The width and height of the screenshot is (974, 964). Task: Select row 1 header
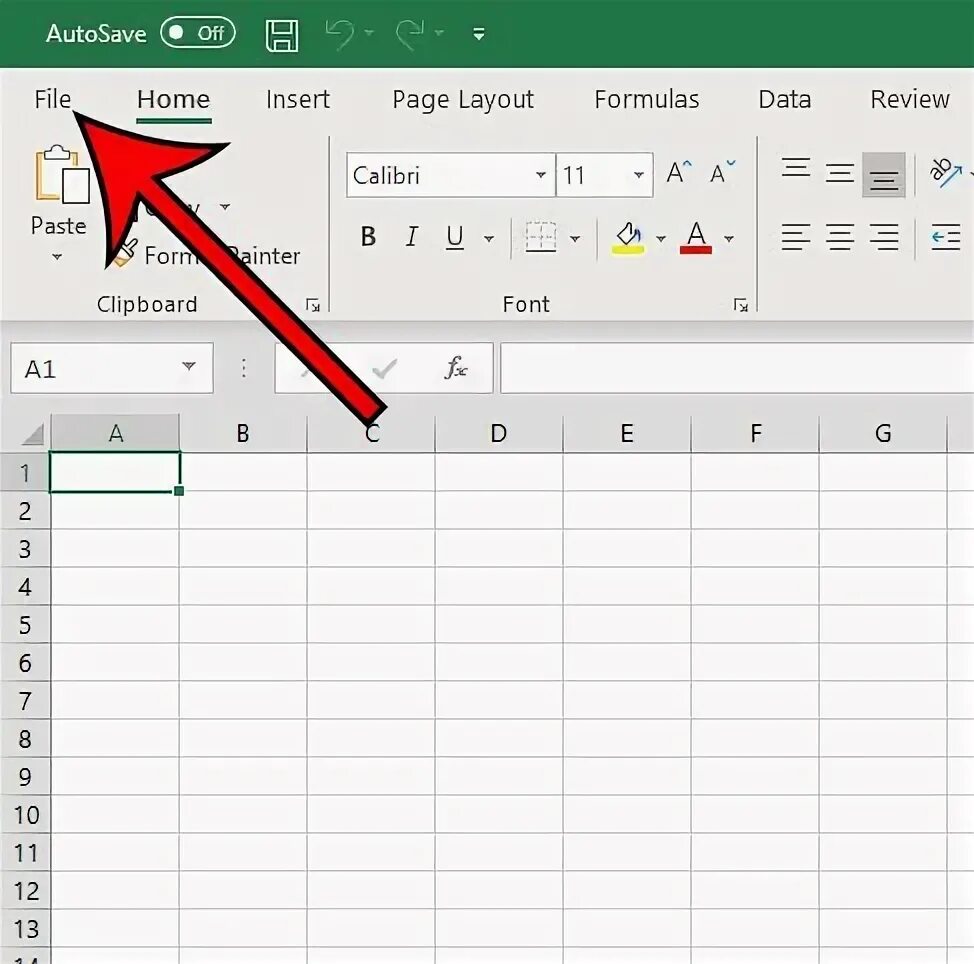pyautogui.click(x=25, y=473)
